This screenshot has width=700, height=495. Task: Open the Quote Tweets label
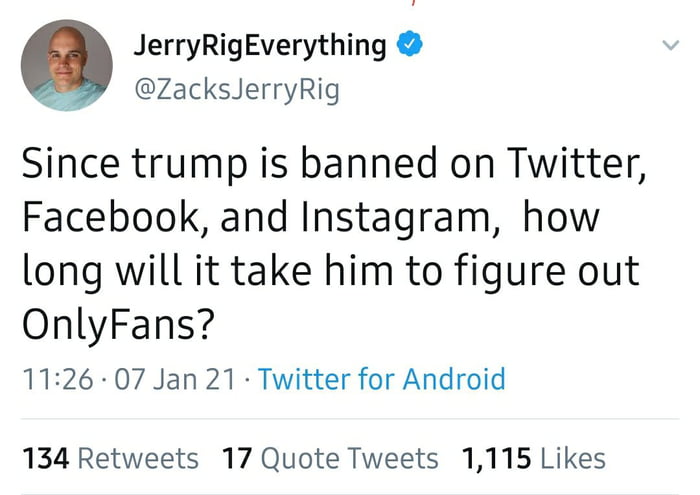click(349, 458)
